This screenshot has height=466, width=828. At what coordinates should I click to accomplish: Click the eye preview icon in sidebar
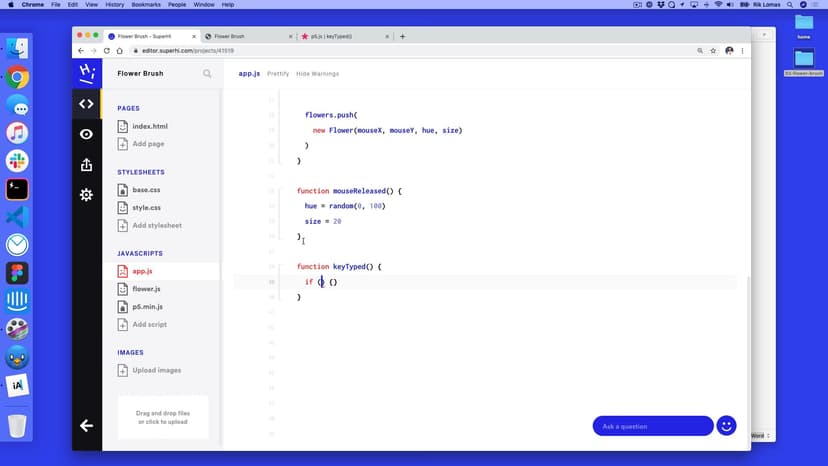[x=86, y=134]
